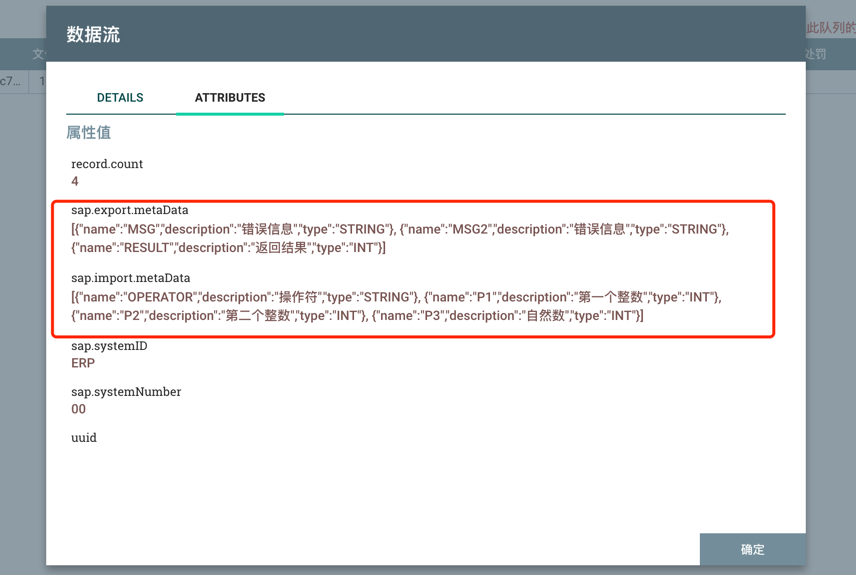Screen dimensions: 856x575
Task: Click the truncated c7... cell in background table
Action: [11, 81]
